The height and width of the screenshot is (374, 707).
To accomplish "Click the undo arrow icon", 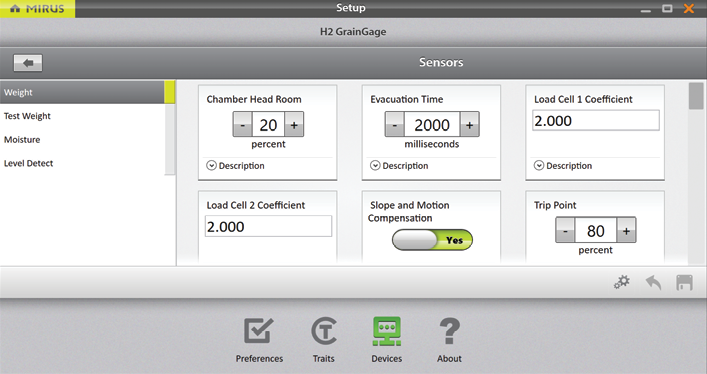I will coord(653,282).
